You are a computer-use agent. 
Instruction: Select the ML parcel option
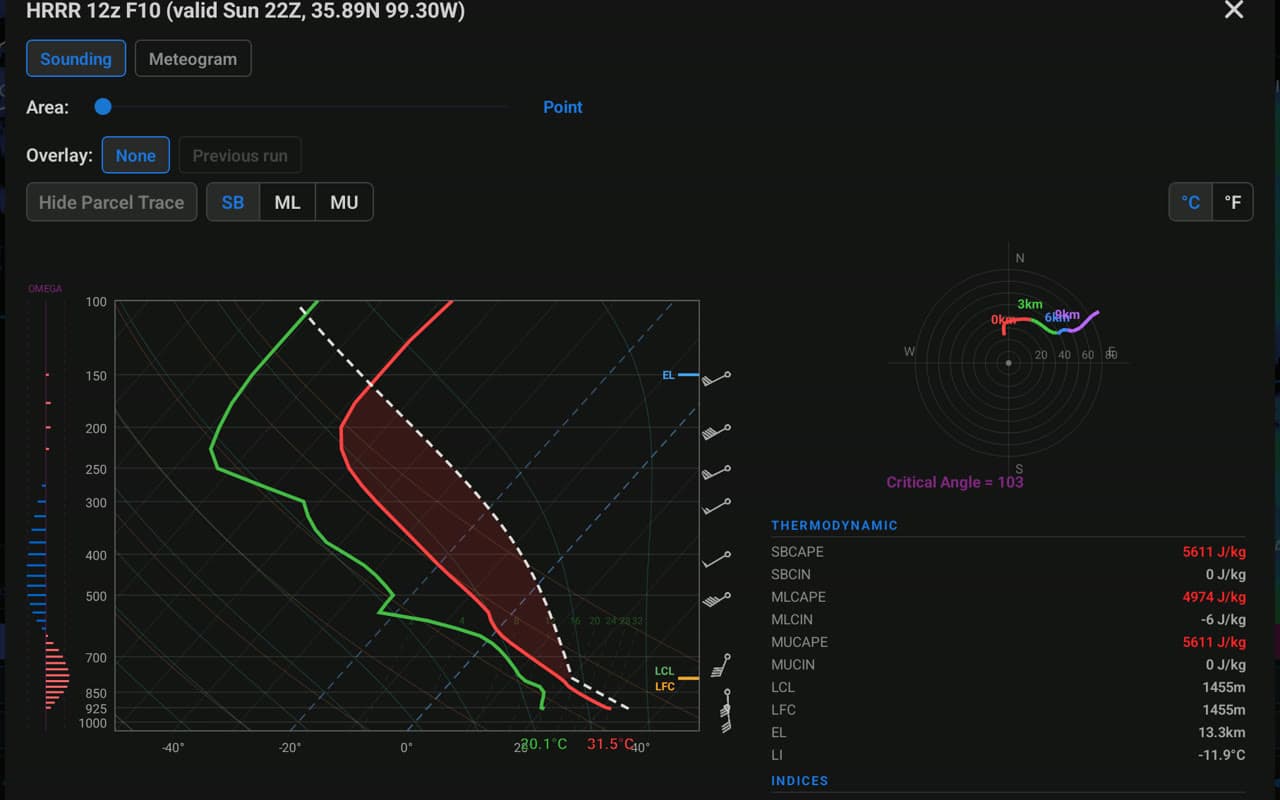(x=287, y=202)
